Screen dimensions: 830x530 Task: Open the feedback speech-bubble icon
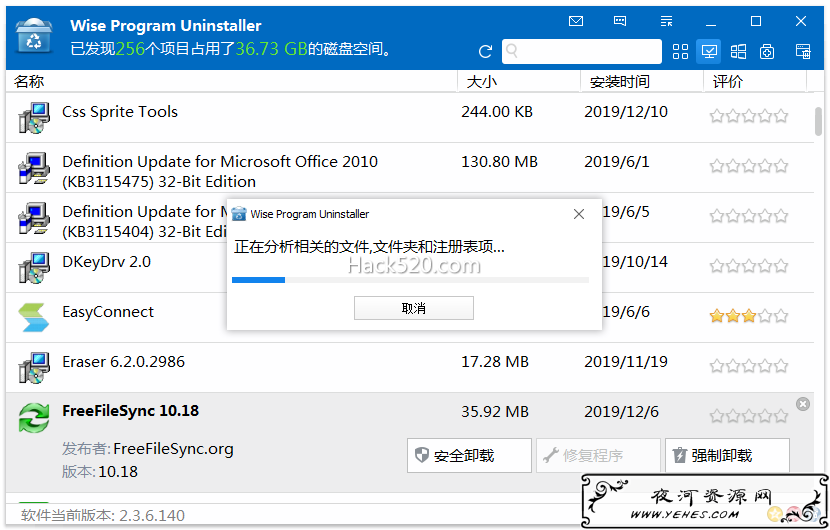point(620,21)
